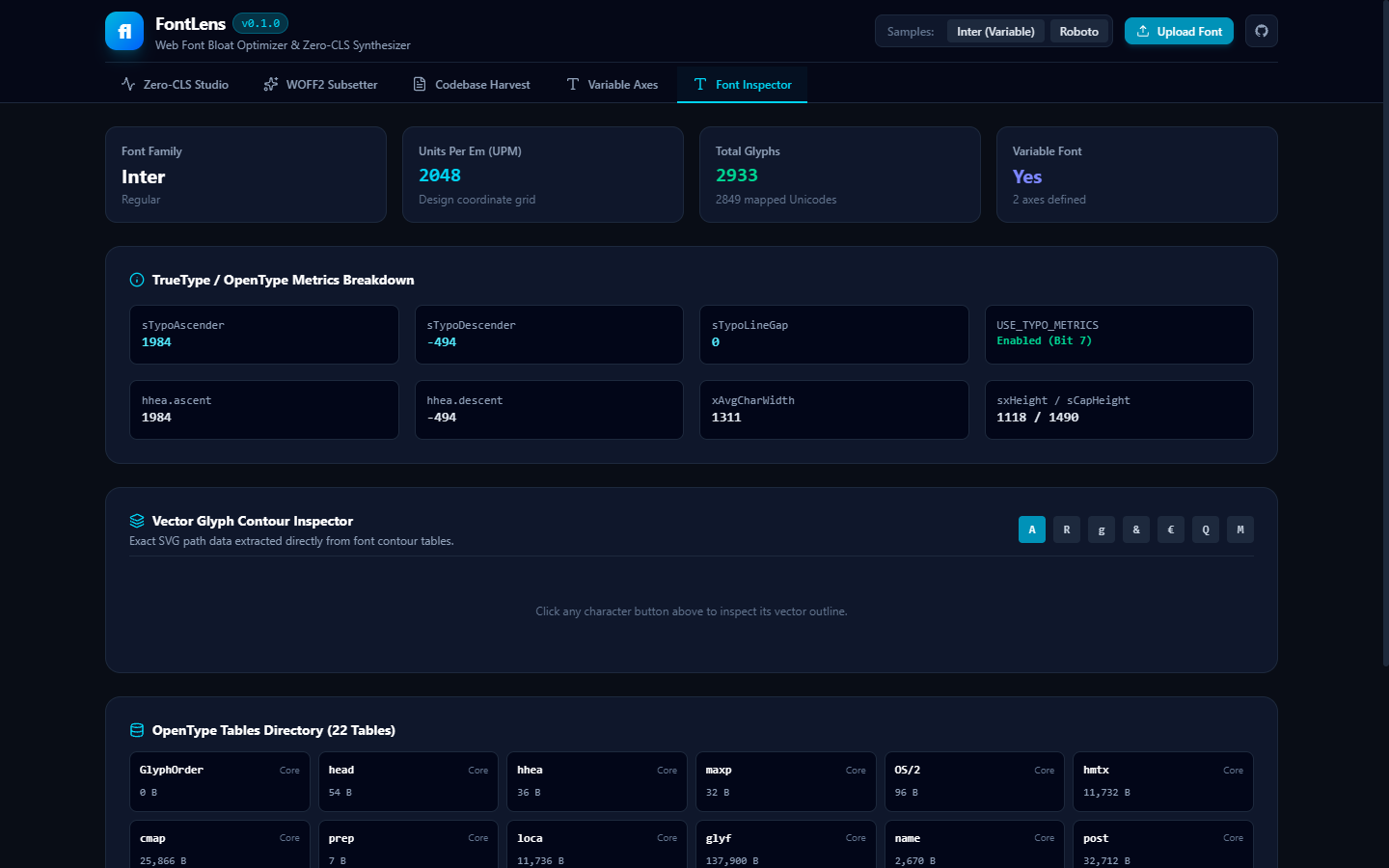Click the Upload Font button
Screen dimensions: 1389x868
(1179, 31)
